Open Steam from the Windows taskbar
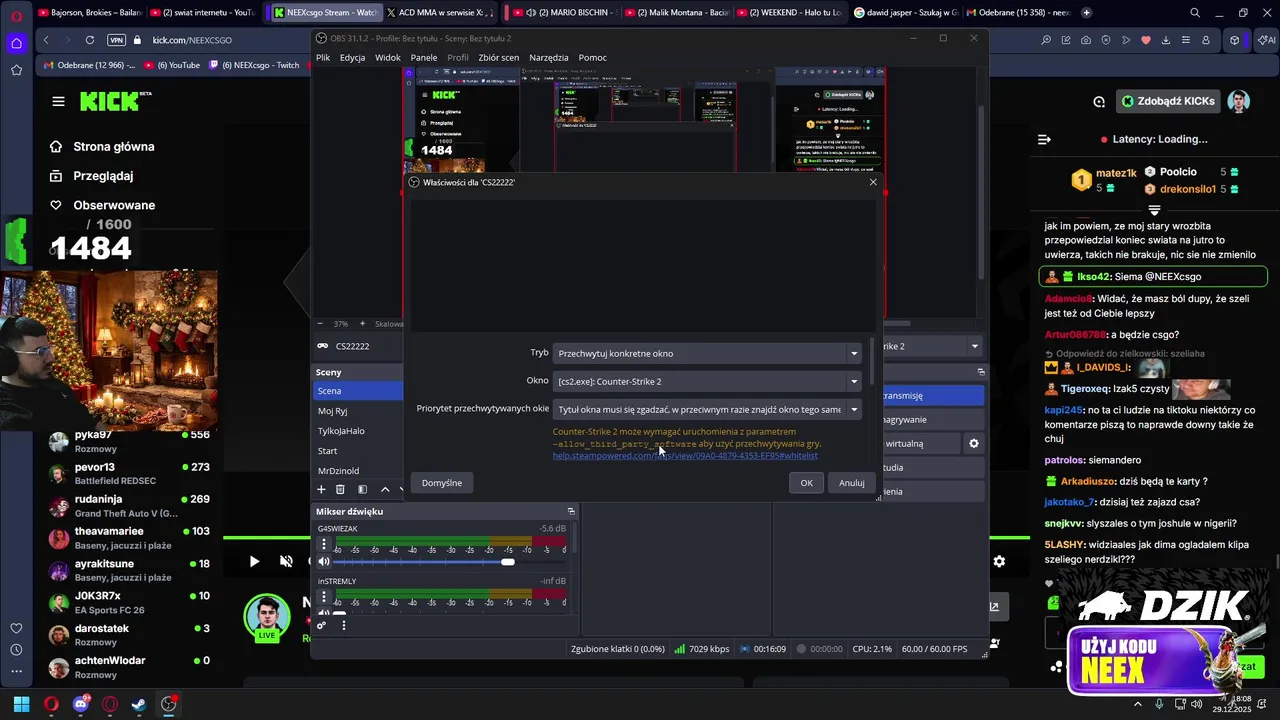This screenshot has height=720, width=1280. pyautogui.click(x=139, y=704)
